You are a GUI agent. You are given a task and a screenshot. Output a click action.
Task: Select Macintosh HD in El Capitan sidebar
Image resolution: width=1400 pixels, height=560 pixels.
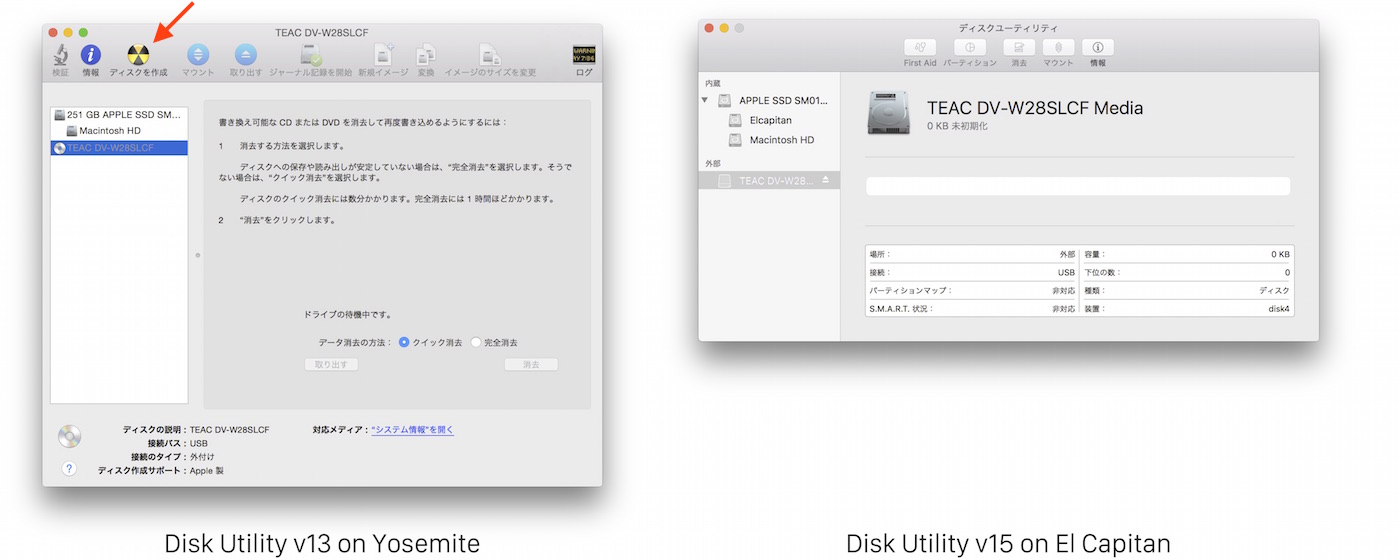click(x=769, y=140)
